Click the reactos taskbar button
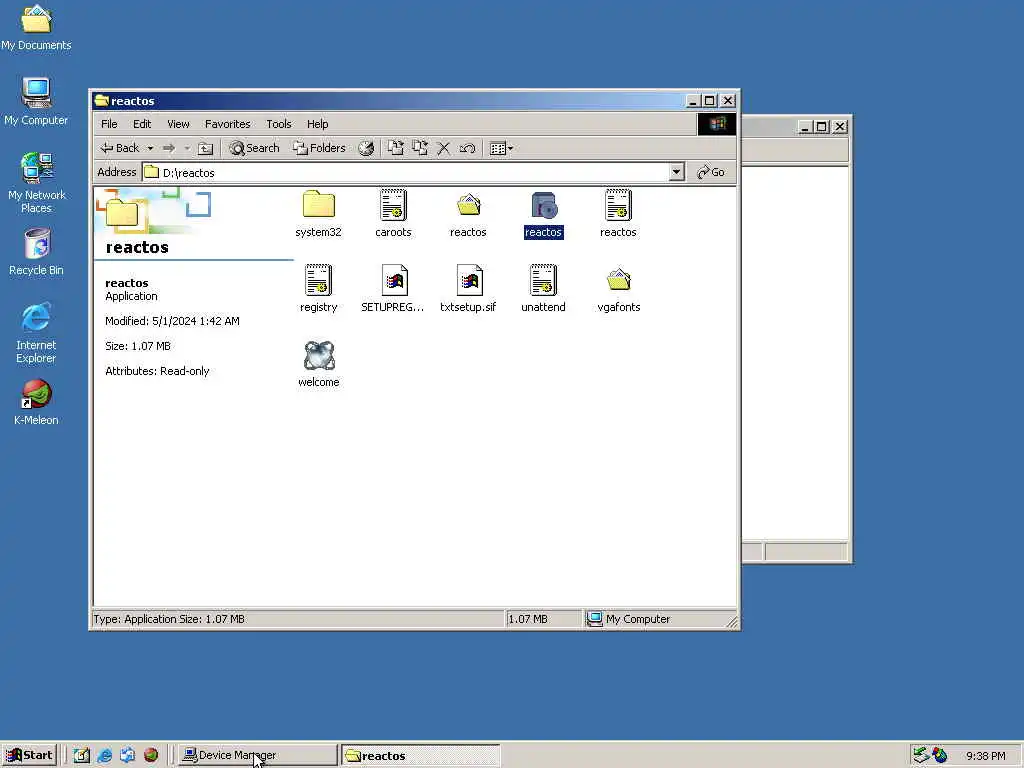Image resolution: width=1024 pixels, height=768 pixels. click(421, 756)
